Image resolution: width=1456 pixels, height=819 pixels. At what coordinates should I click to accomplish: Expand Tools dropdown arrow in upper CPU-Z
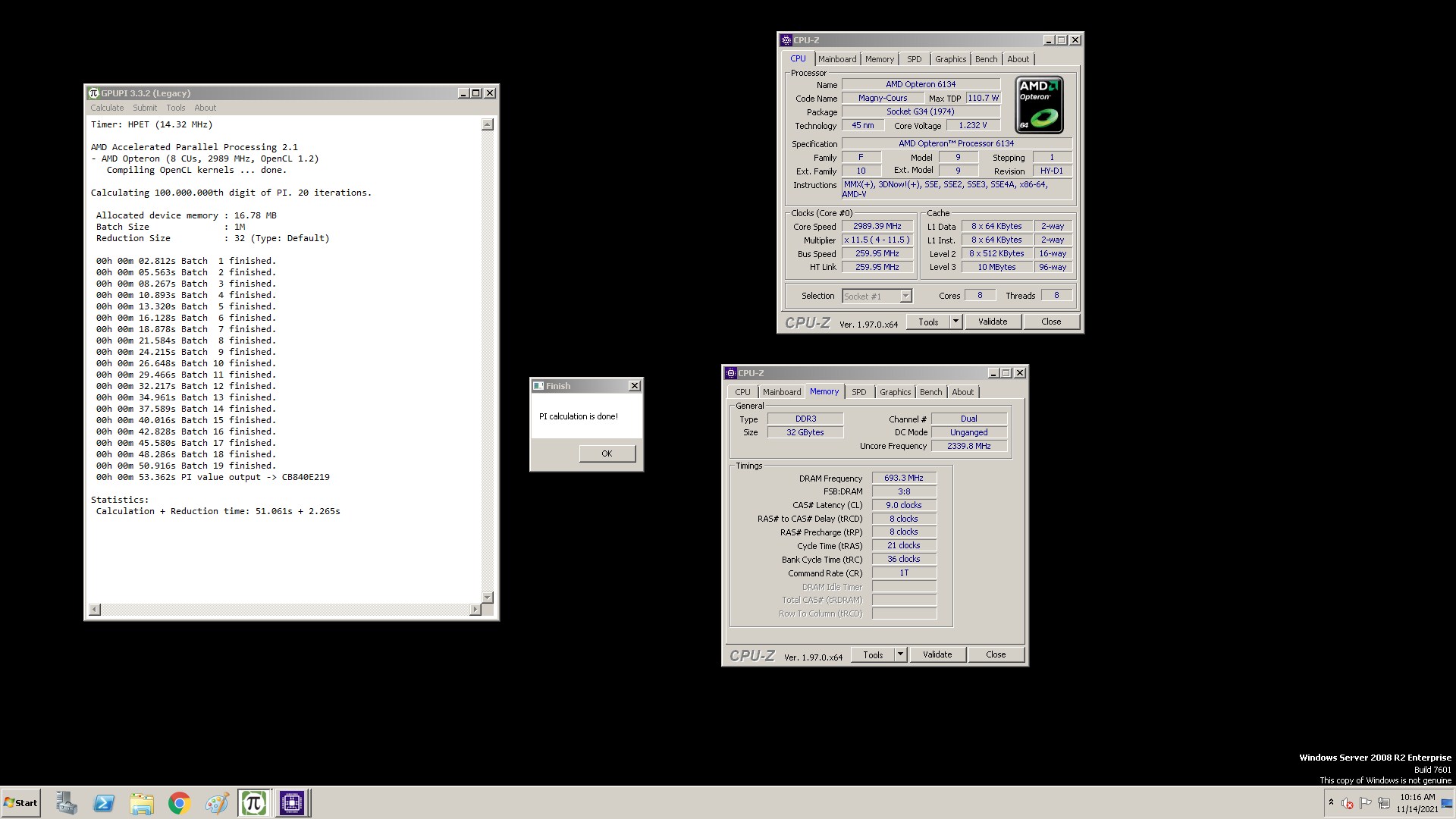tap(955, 322)
